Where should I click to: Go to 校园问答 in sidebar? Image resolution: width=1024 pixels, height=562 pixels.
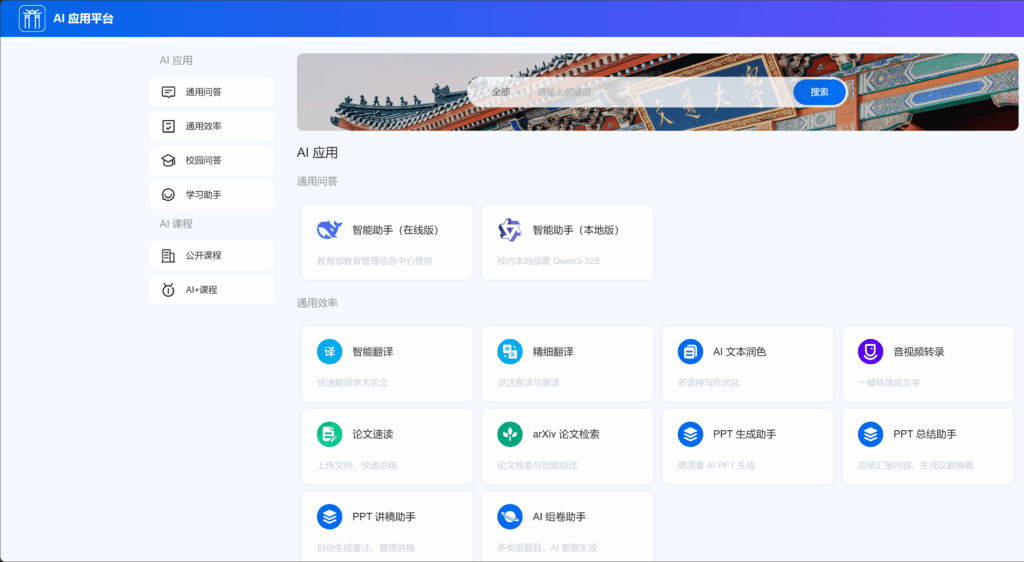click(212, 160)
